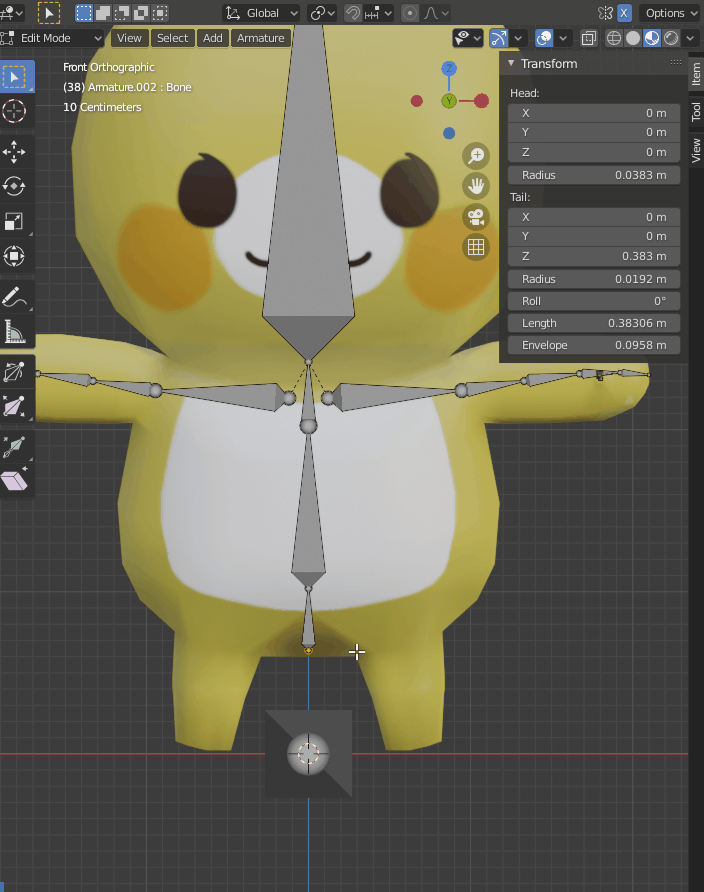Click the Envelope 0.0958 m field

pos(594,345)
